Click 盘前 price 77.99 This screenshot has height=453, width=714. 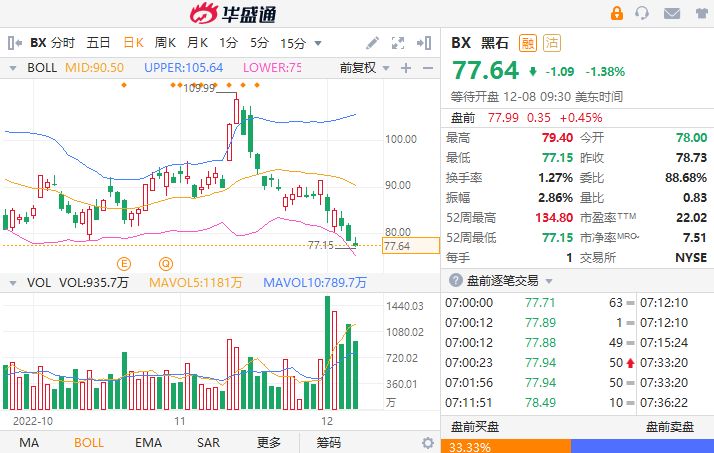pos(503,118)
